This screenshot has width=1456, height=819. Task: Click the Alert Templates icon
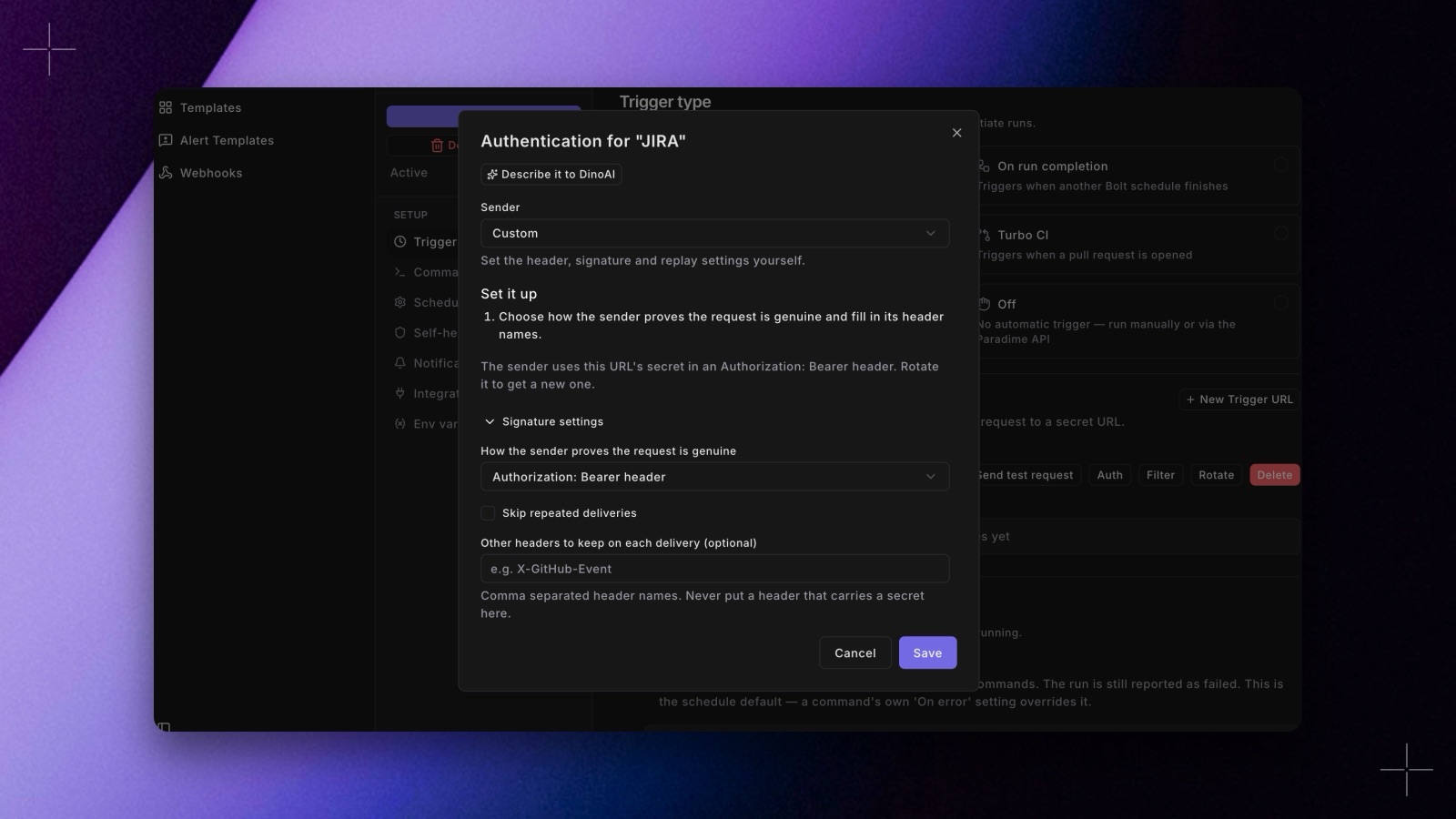click(x=166, y=140)
